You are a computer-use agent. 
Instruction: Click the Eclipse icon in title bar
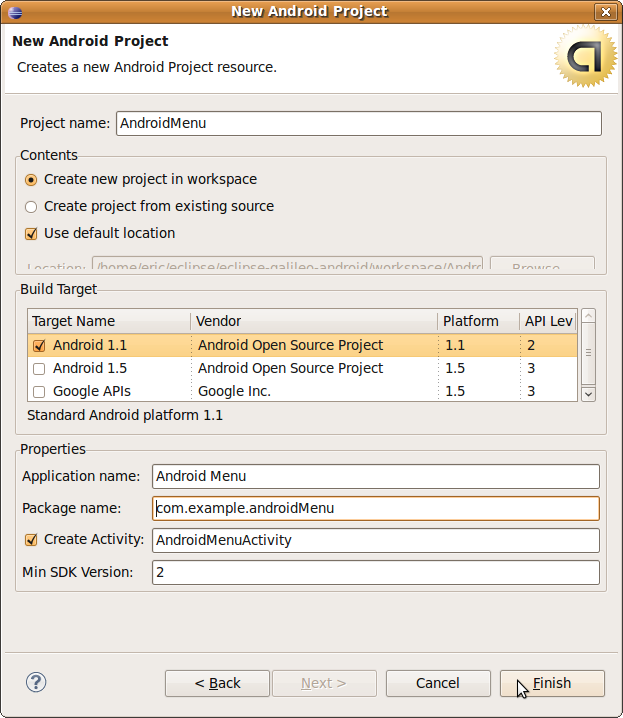[x=15, y=11]
